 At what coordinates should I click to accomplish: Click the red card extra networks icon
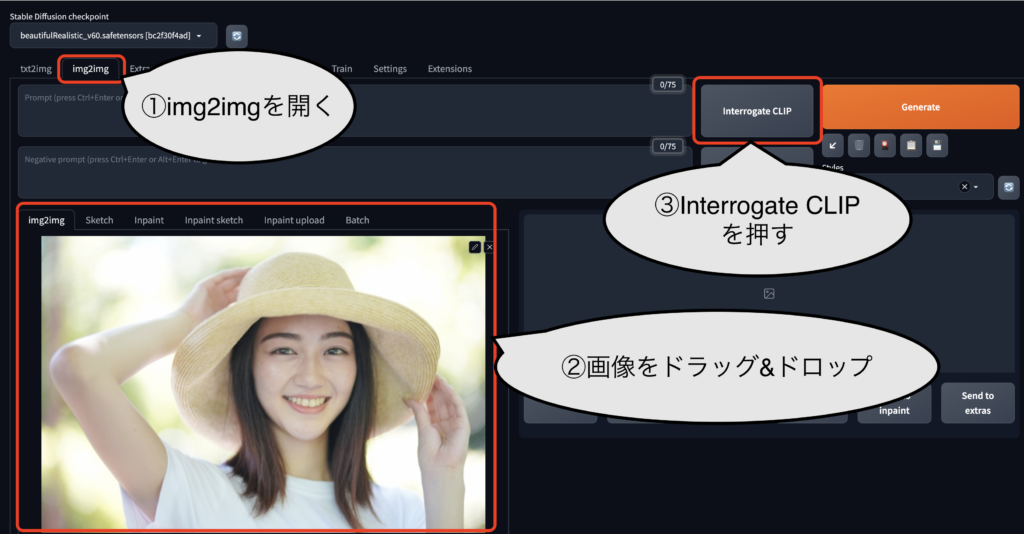click(x=884, y=146)
